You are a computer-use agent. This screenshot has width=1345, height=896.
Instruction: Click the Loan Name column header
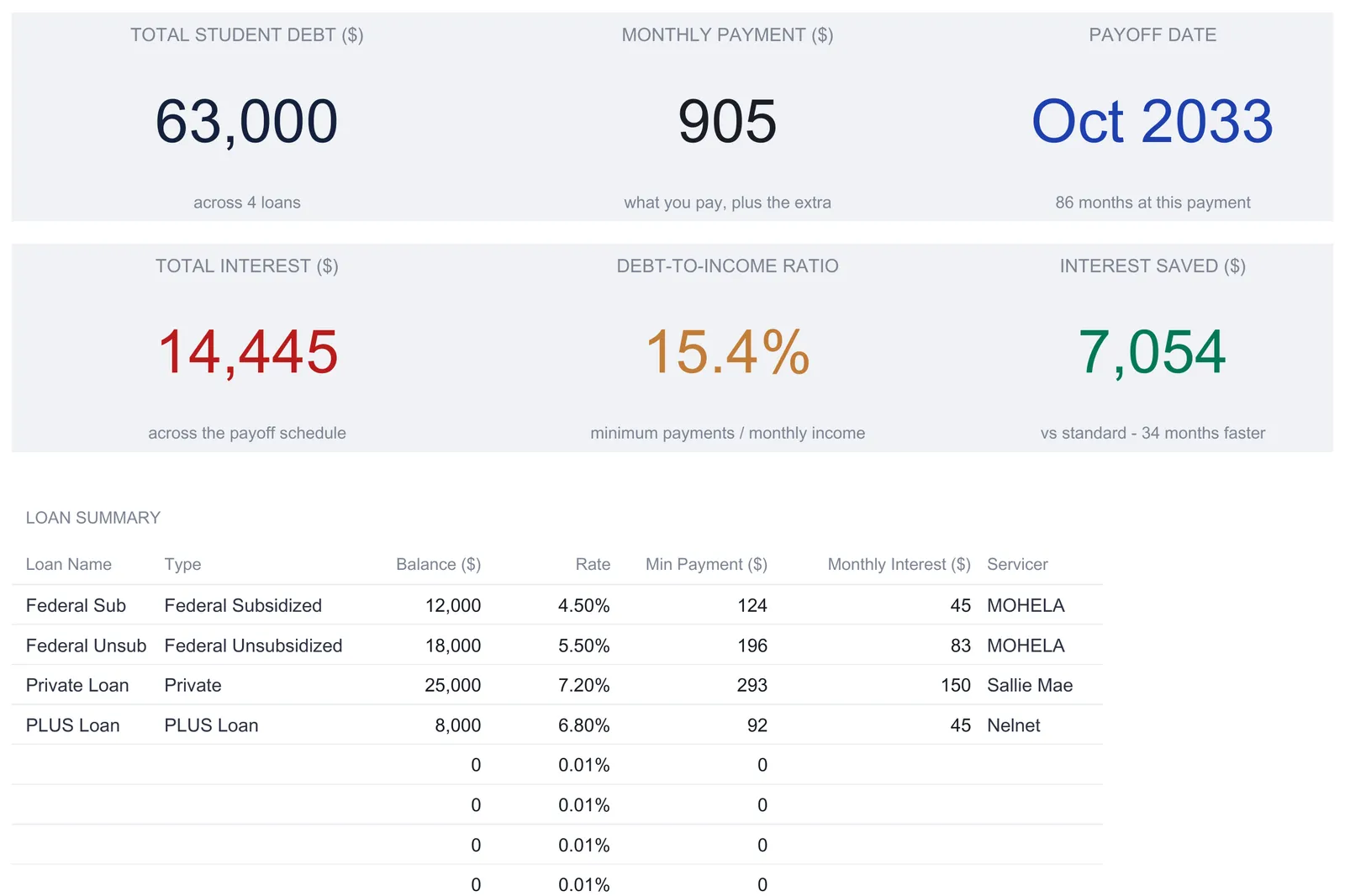point(69,564)
